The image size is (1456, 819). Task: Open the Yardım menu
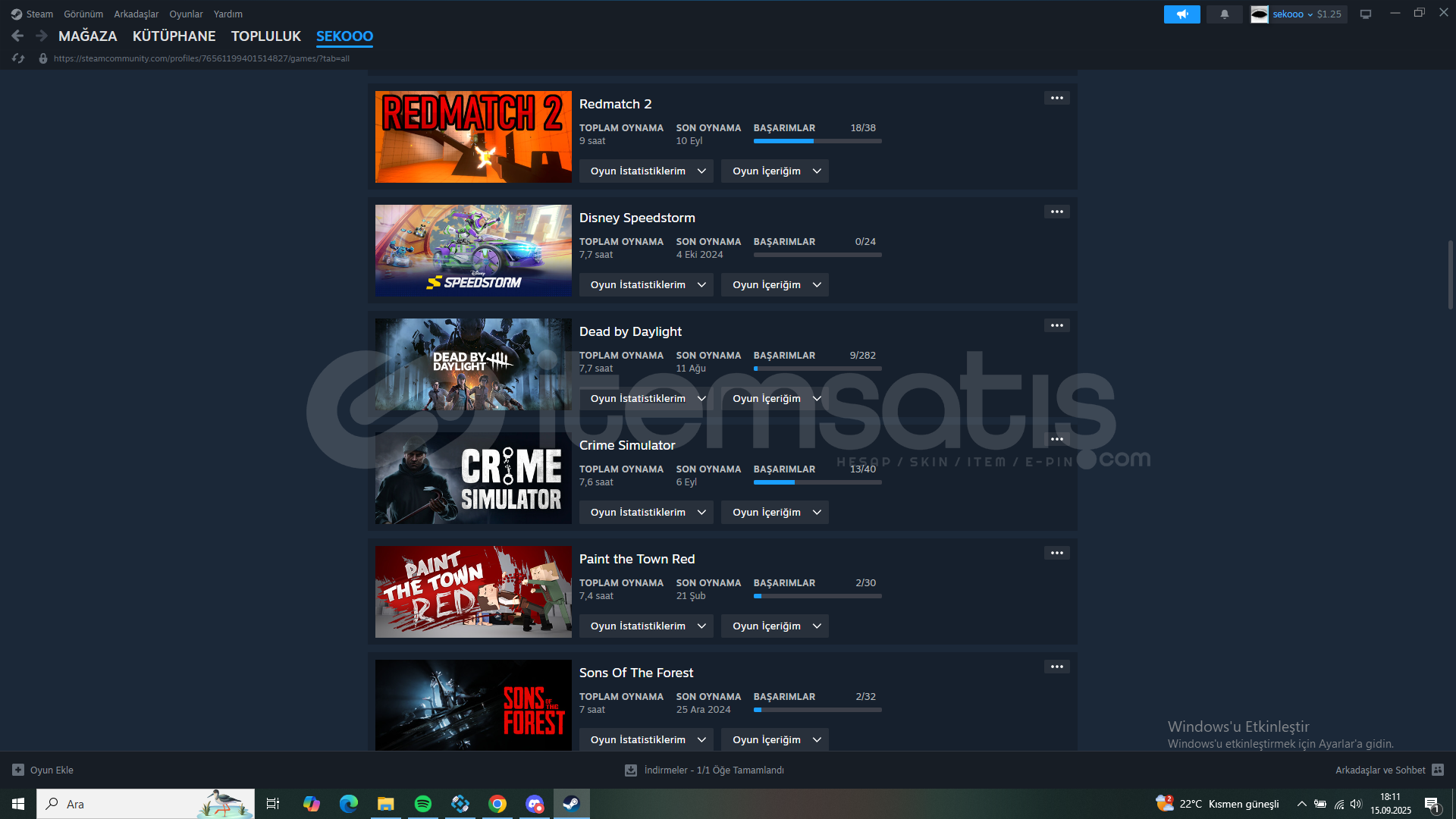[x=228, y=14]
